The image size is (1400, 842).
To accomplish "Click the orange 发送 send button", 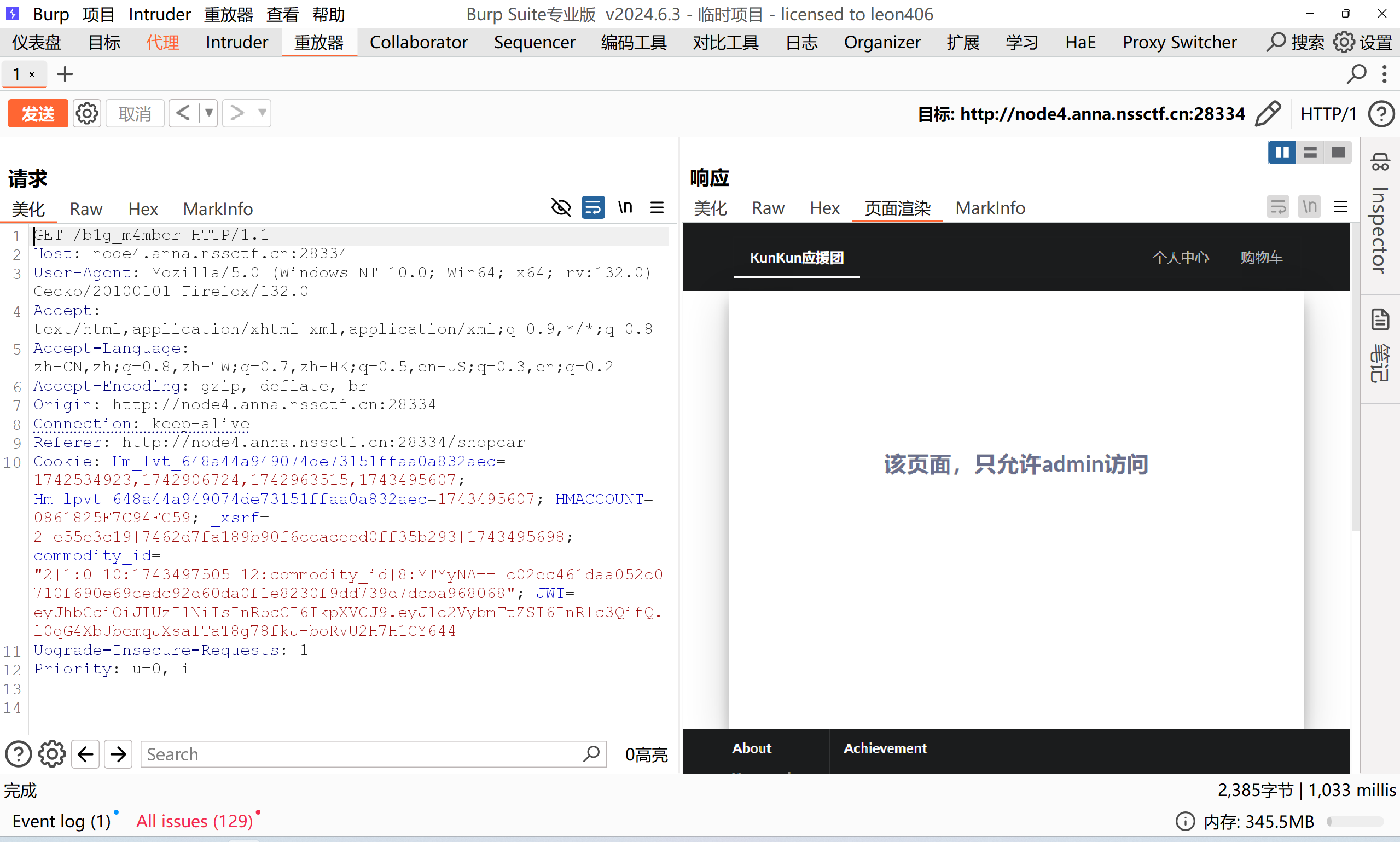I will [37, 113].
